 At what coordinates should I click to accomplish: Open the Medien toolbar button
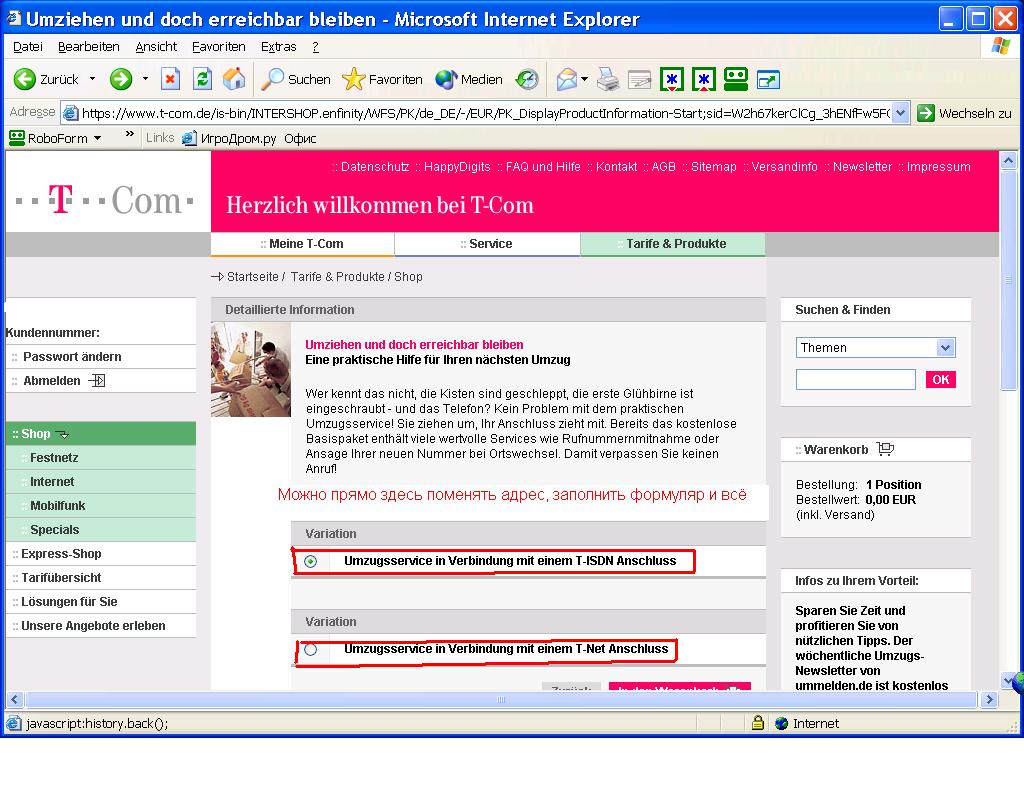(x=469, y=79)
